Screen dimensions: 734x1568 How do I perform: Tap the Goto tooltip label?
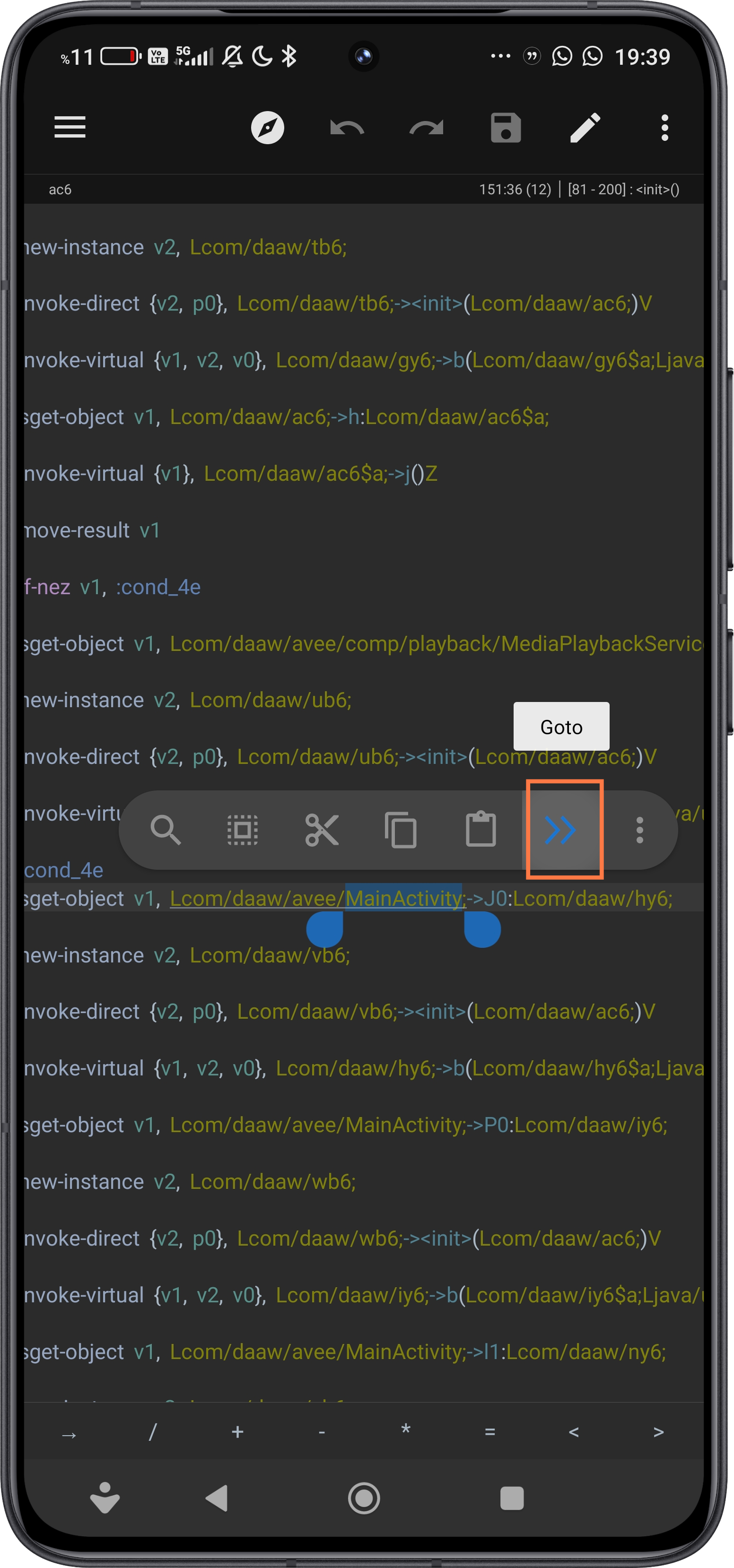click(x=561, y=727)
